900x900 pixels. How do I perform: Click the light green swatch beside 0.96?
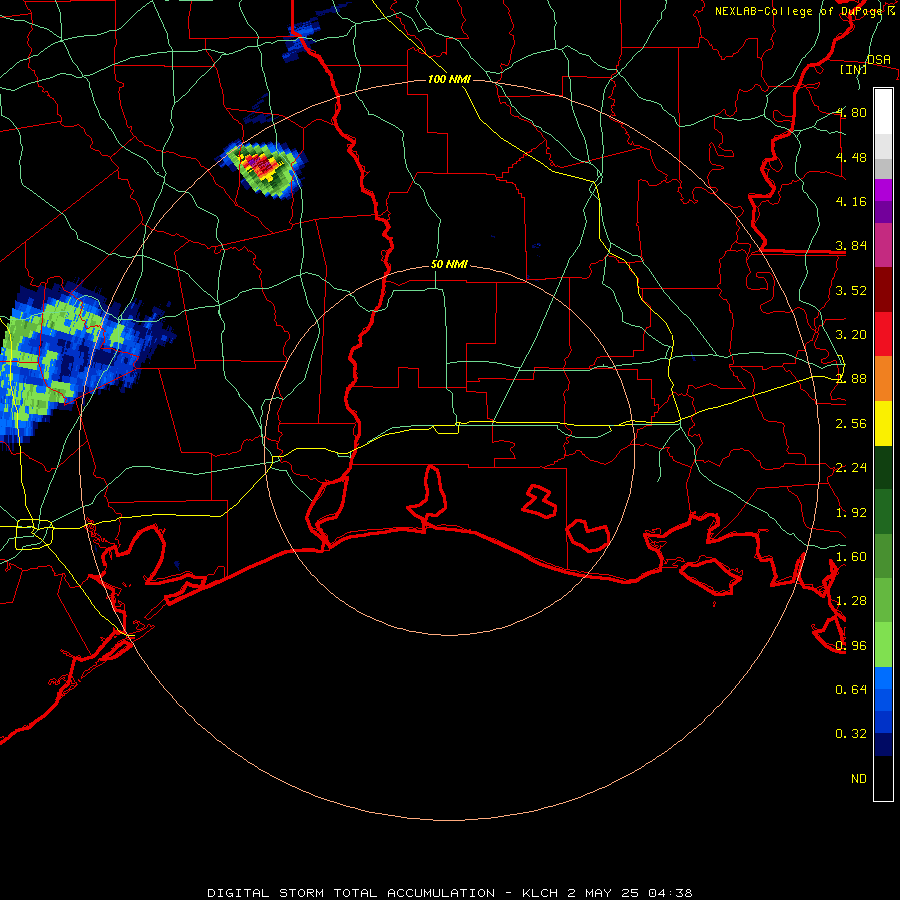click(x=883, y=645)
